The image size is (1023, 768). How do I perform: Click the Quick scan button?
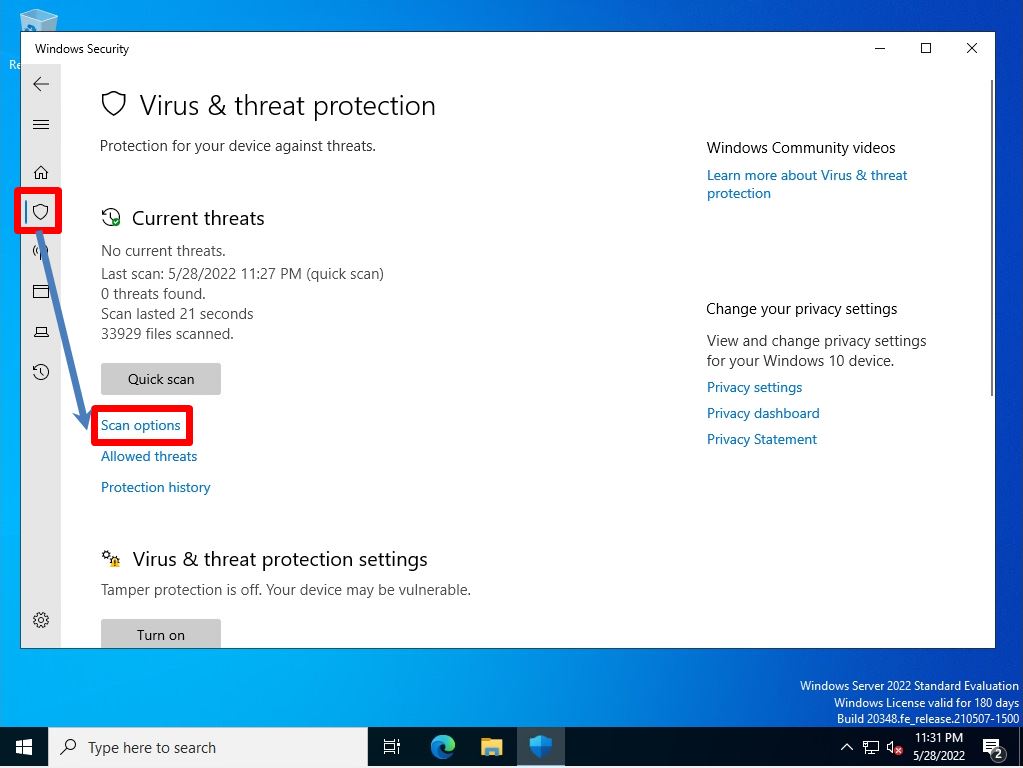click(x=160, y=379)
